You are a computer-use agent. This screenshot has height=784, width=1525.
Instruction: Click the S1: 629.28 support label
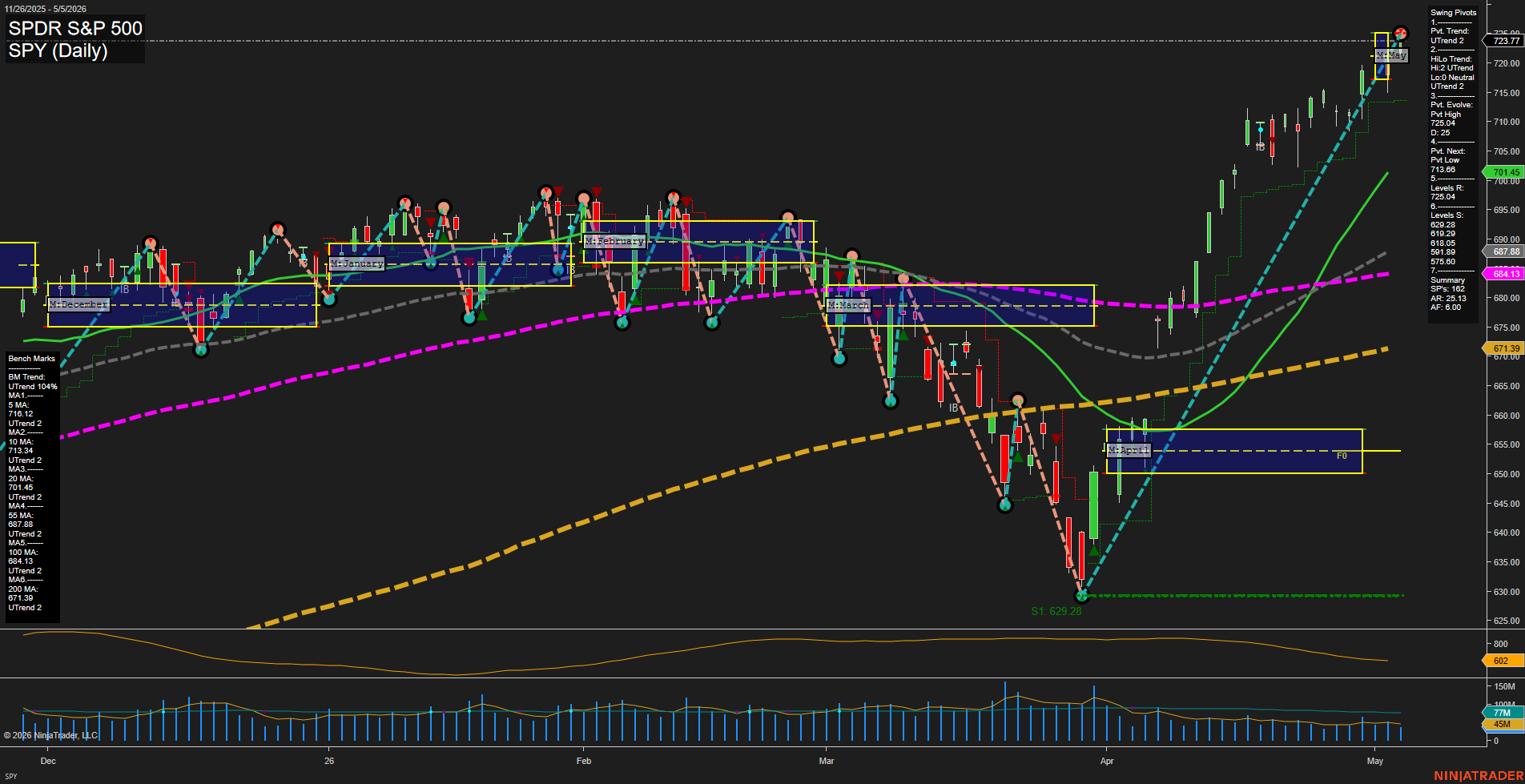pyautogui.click(x=1056, y=611)
